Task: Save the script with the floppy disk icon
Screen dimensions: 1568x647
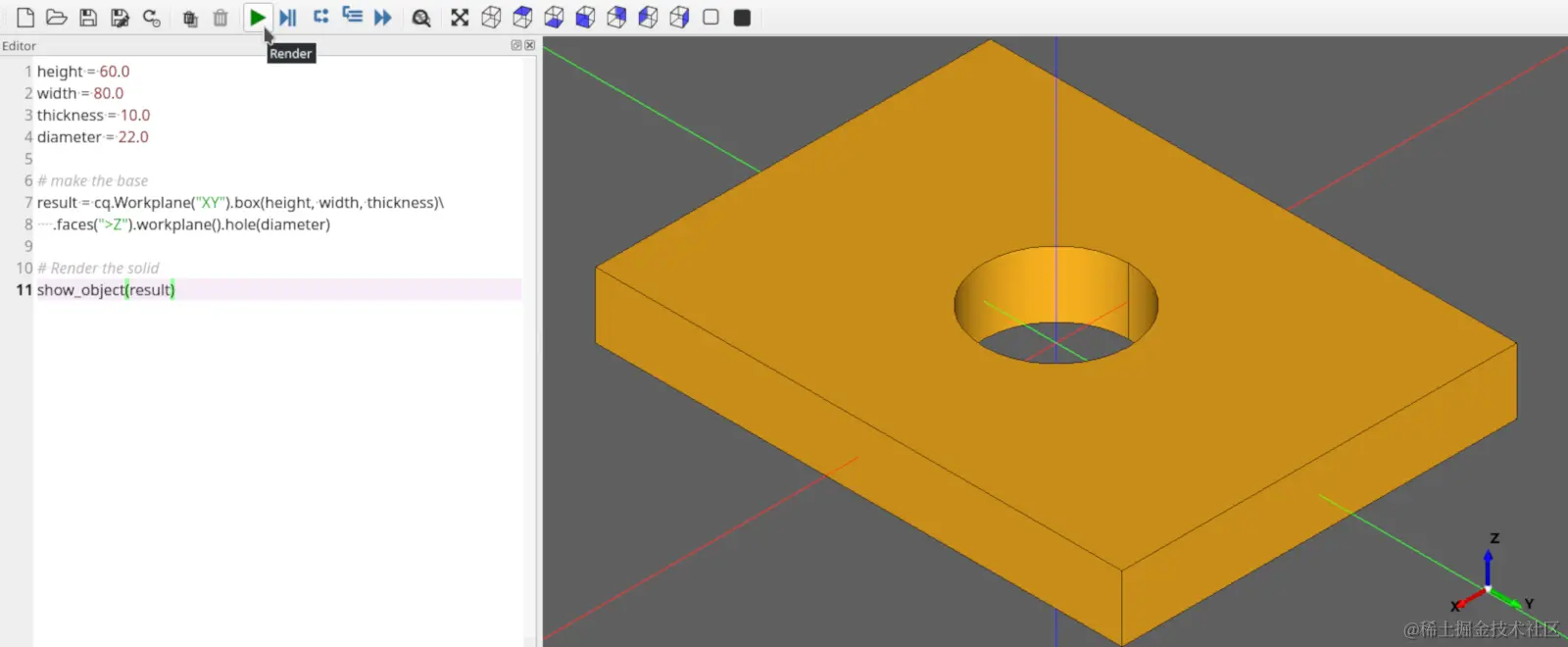Action: click(88, 18)
